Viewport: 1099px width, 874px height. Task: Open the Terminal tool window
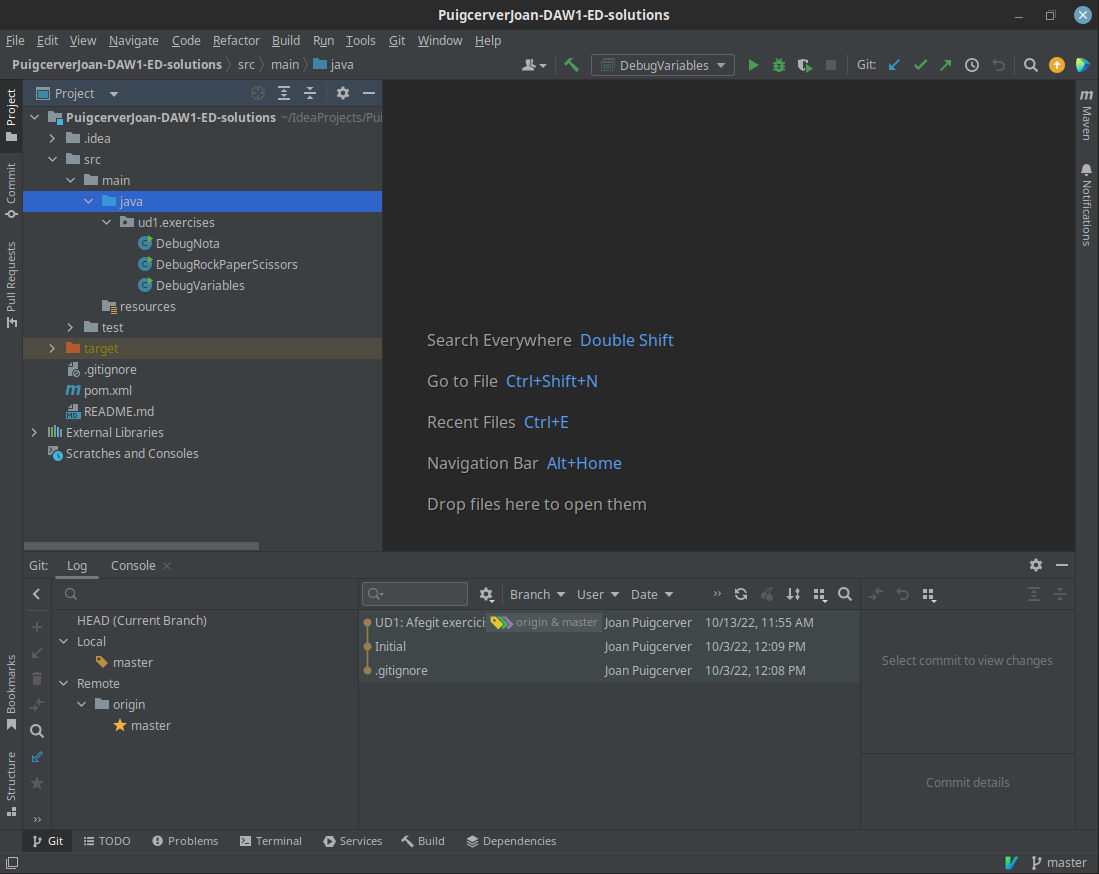pos(271,841)
